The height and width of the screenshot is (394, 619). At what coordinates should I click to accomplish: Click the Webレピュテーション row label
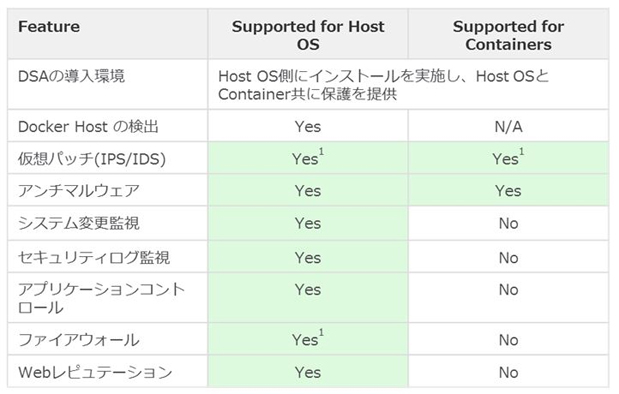(x=95, y=372)
